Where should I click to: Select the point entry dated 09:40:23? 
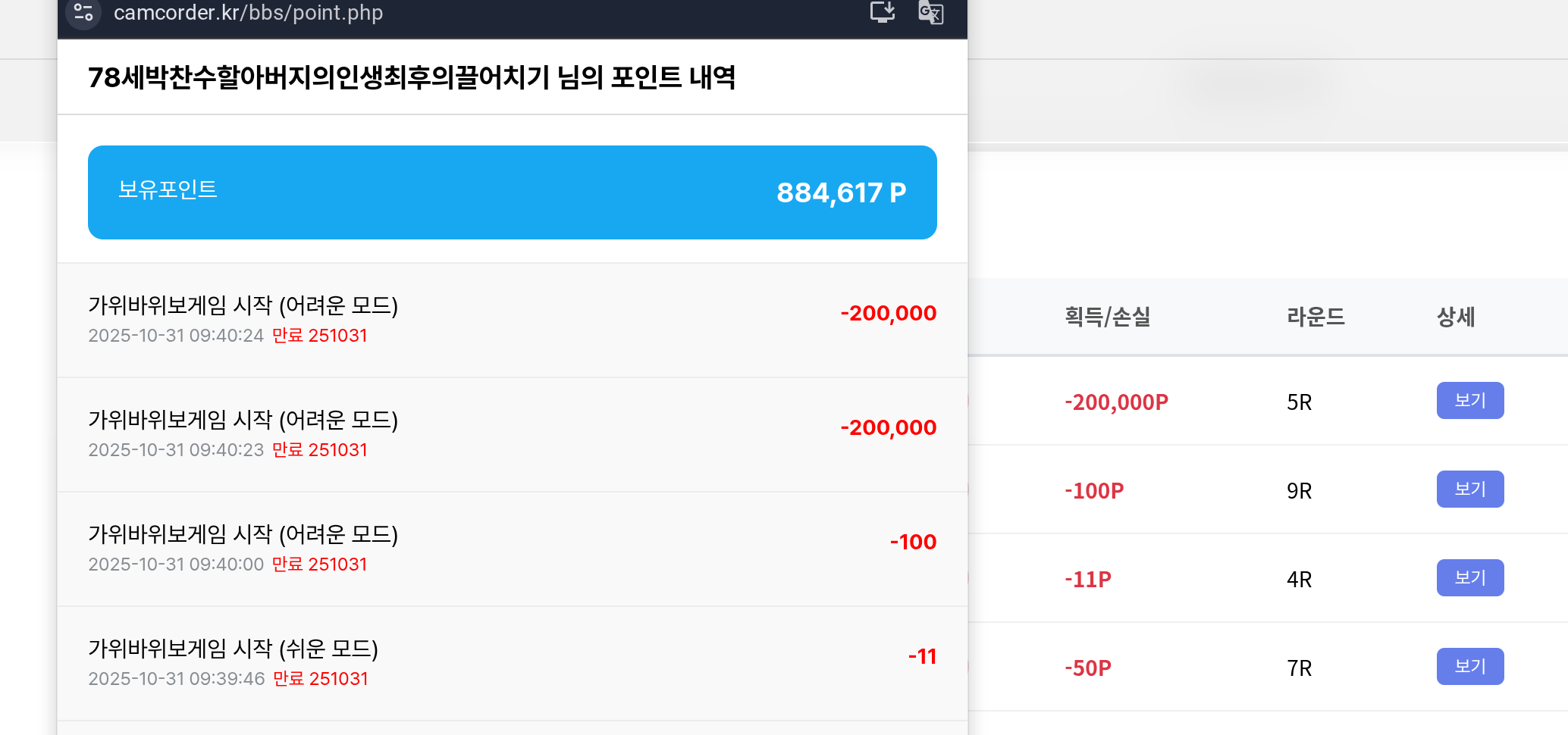point(512,434)
